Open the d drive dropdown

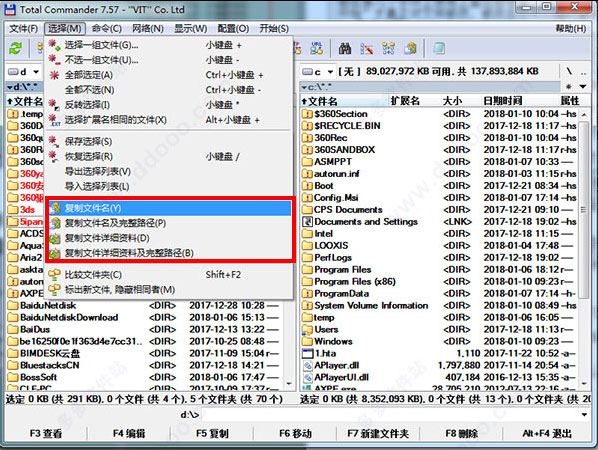[24, 71]
